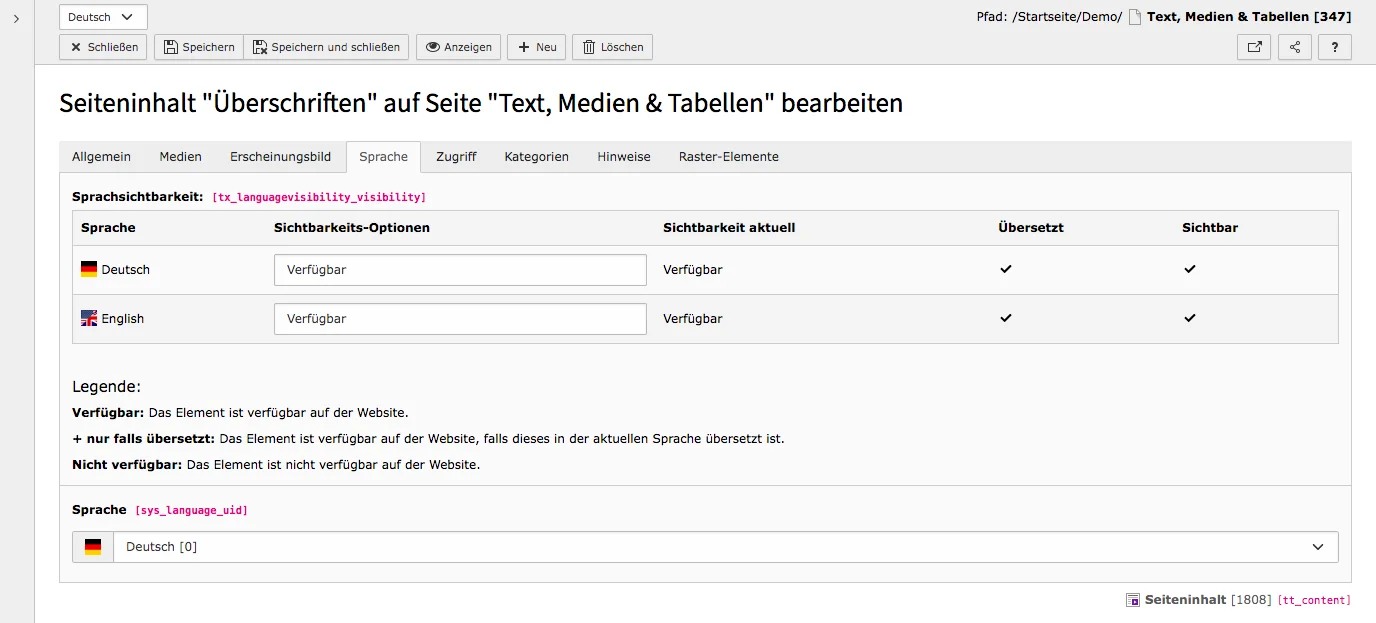Click the Verfügbar input field for Deutsch
The image size is (1376, 623).
460,269
